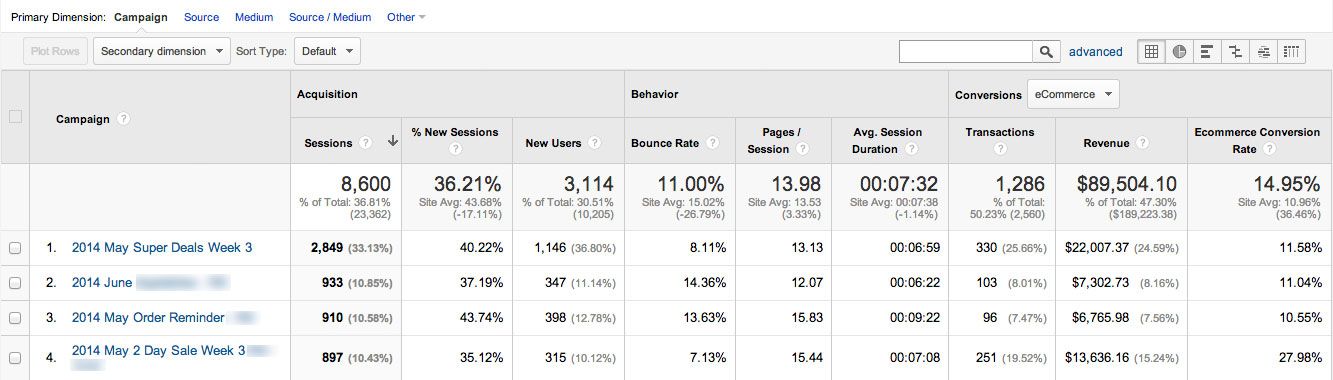Open the eCommerce conversions dropdown
The height and width of the screenshot is (380, 1333).
(x=1073, y=95)
